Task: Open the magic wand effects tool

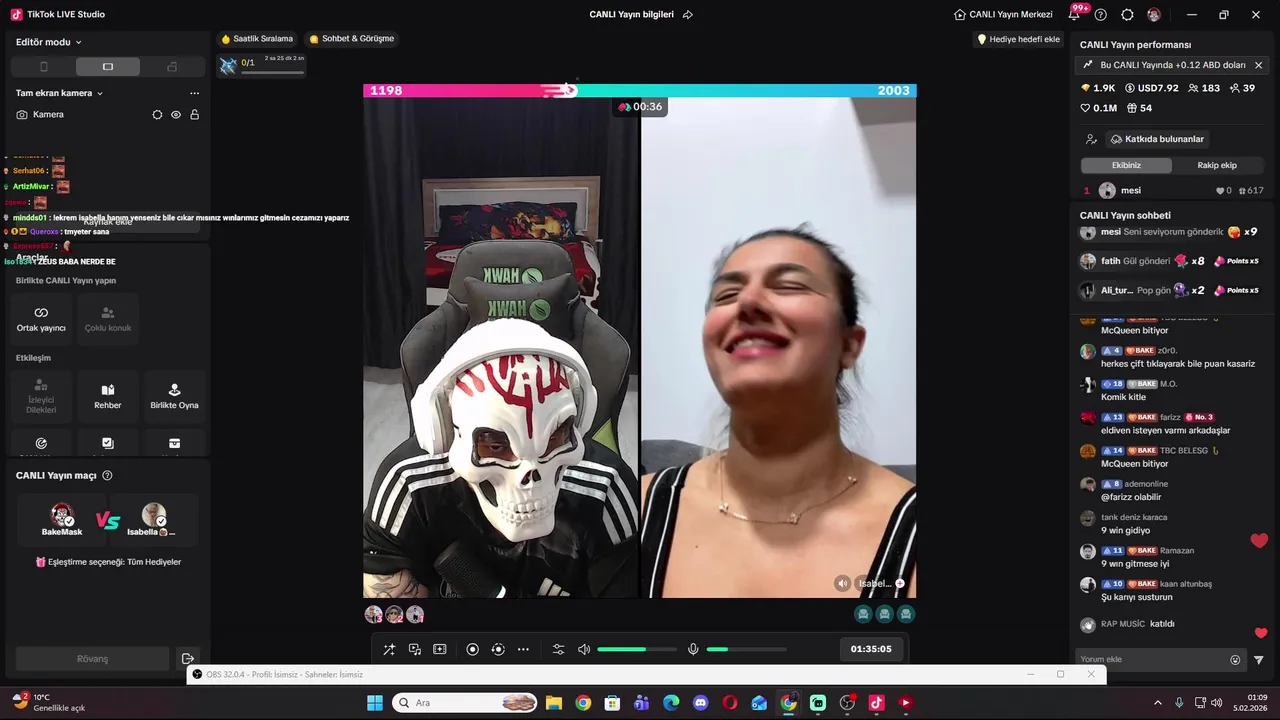Action: [x=389, y=649]
